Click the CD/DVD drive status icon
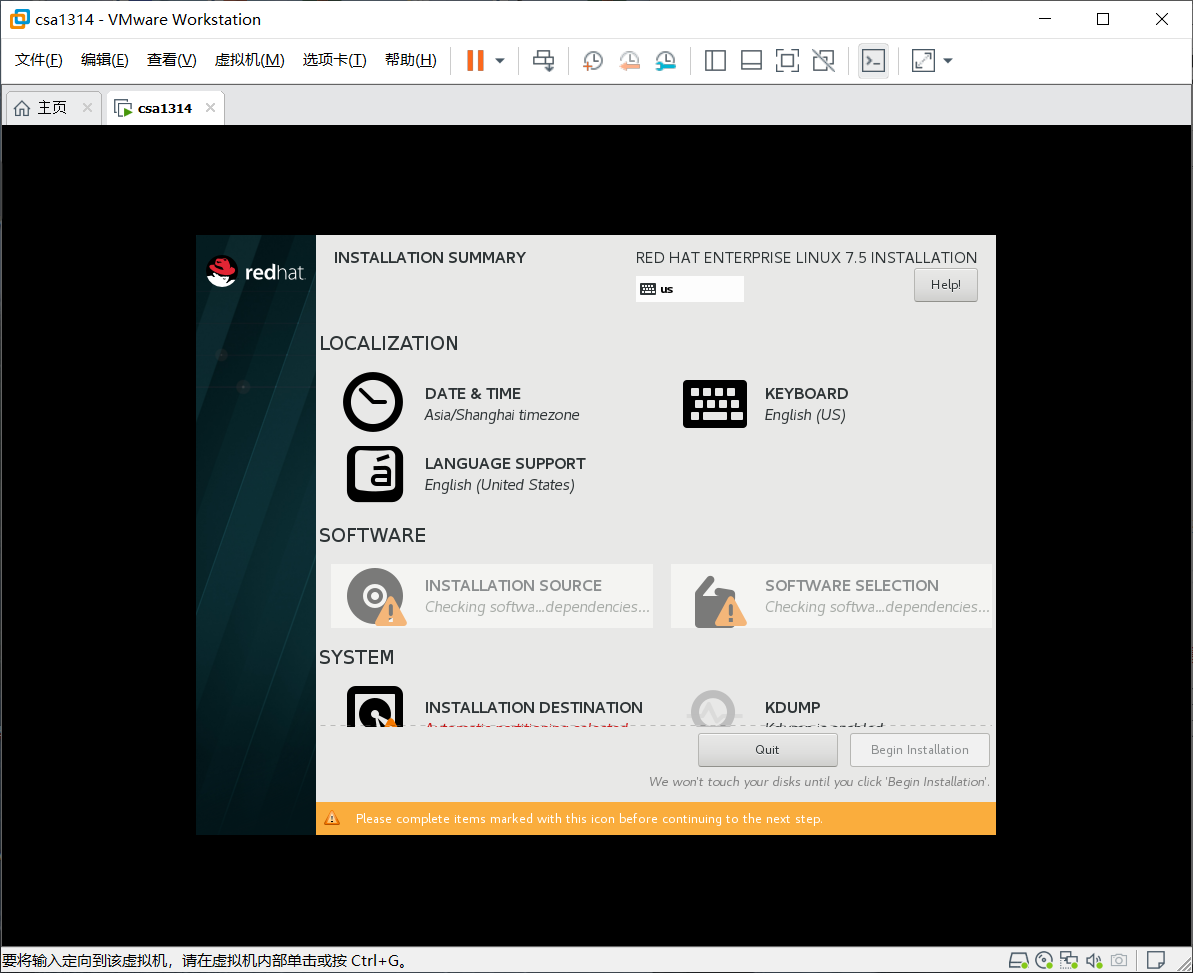This screenshot has height=973, width=1193. [1044, 961]
